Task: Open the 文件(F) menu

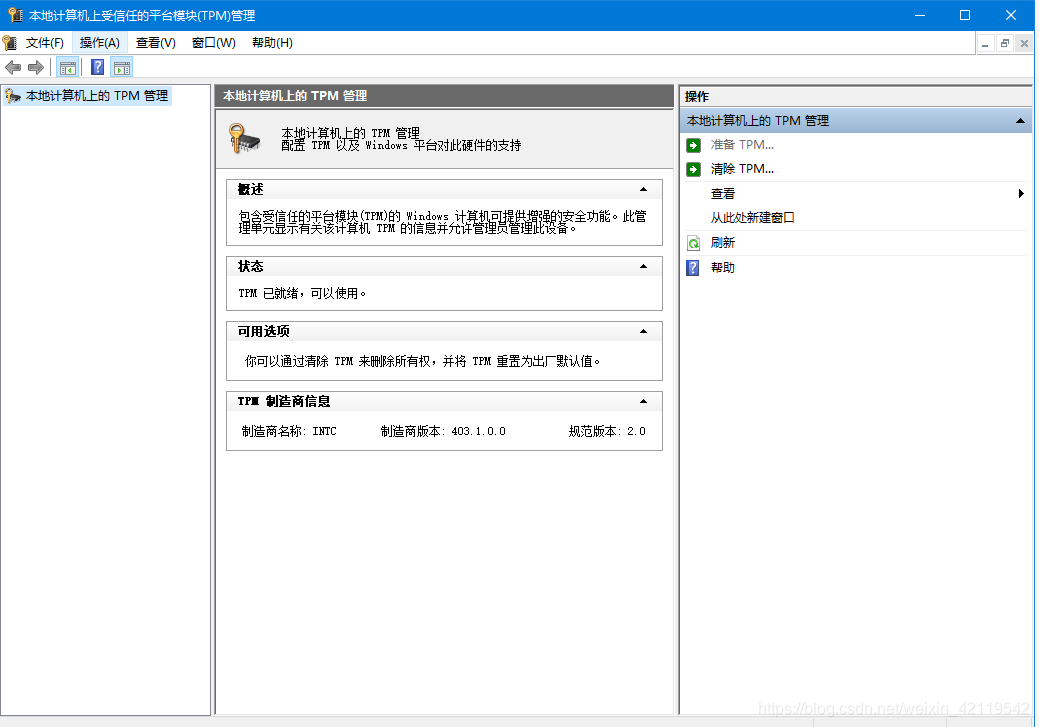Action: tap(44, 43)
